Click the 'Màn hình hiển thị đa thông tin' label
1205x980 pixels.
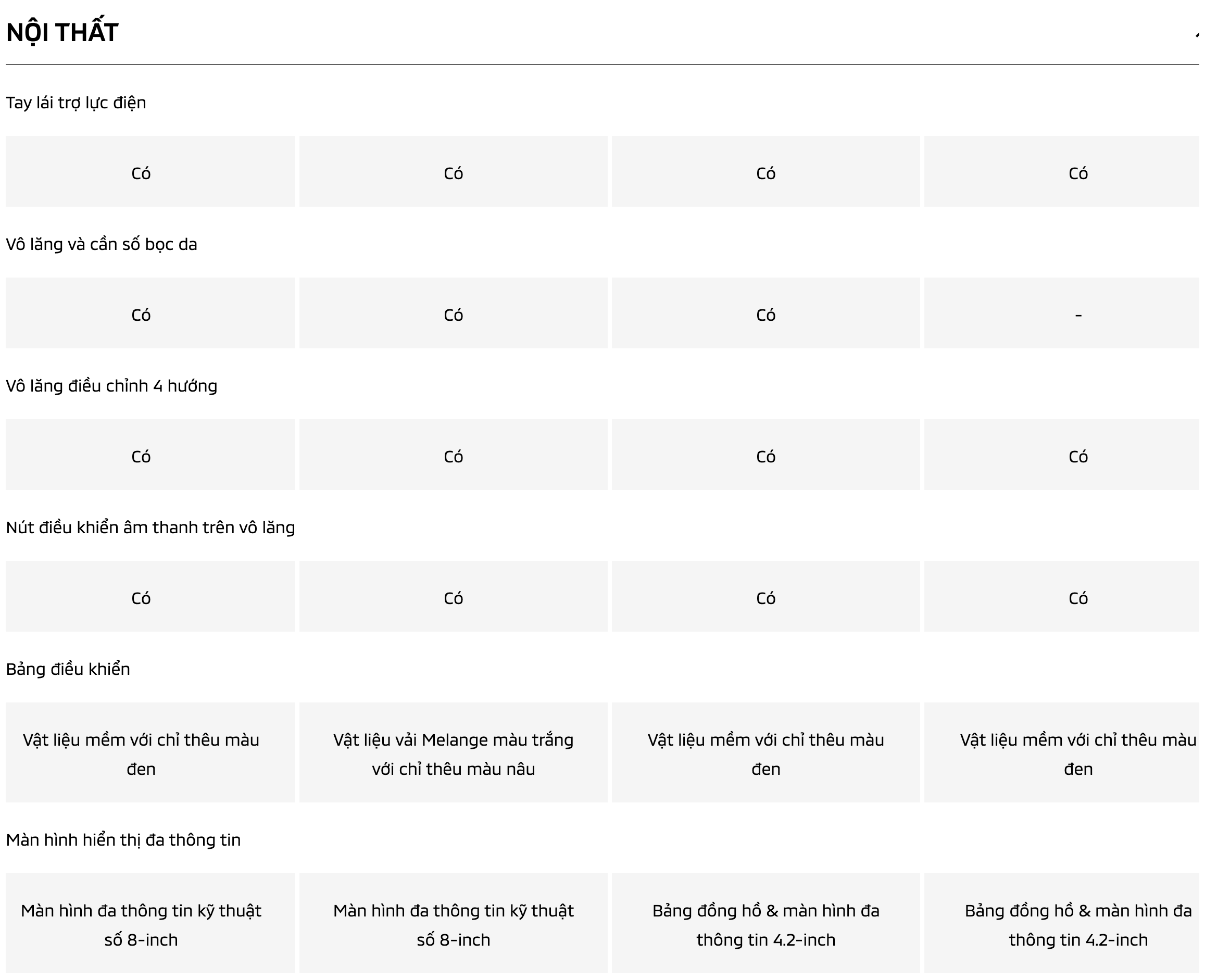(x=123, y=840)
